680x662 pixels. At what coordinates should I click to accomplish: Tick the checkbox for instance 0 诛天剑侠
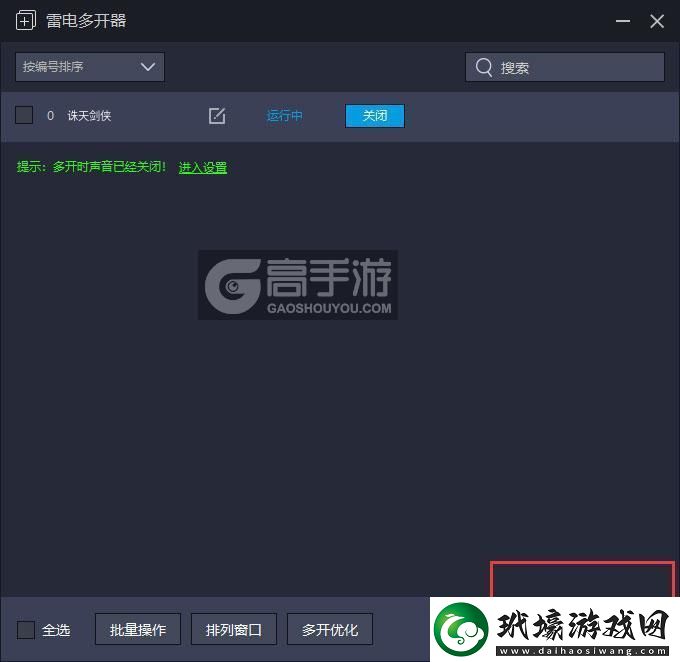[24, 115]
